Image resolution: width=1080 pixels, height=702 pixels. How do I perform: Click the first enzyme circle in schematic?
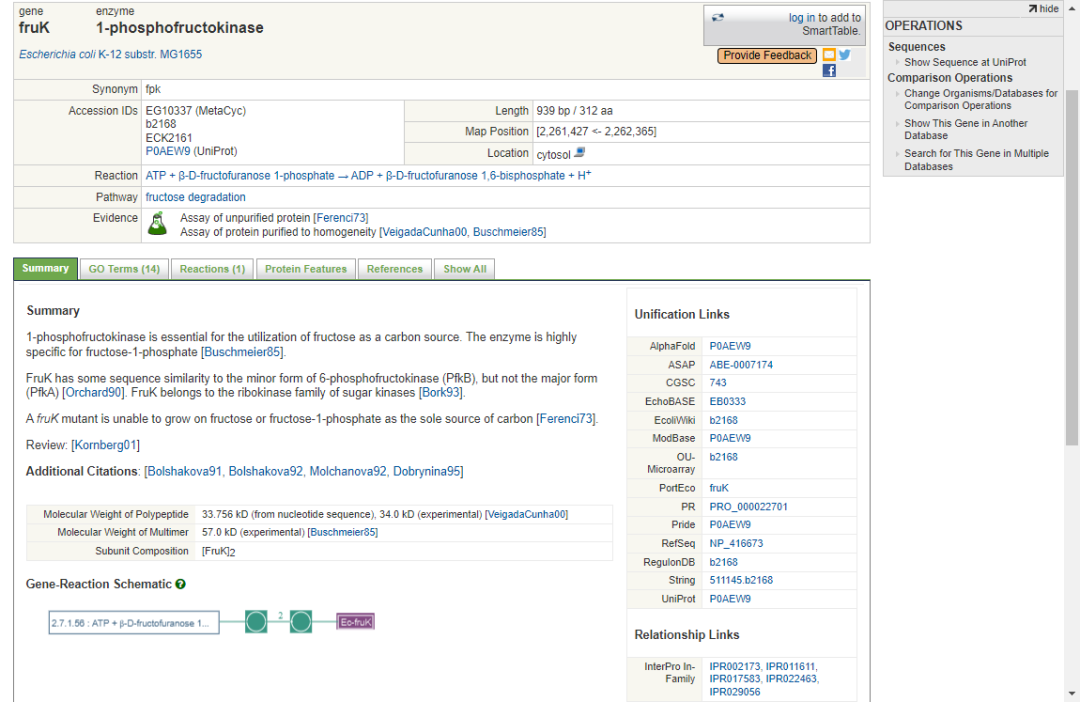pos(257,622)
